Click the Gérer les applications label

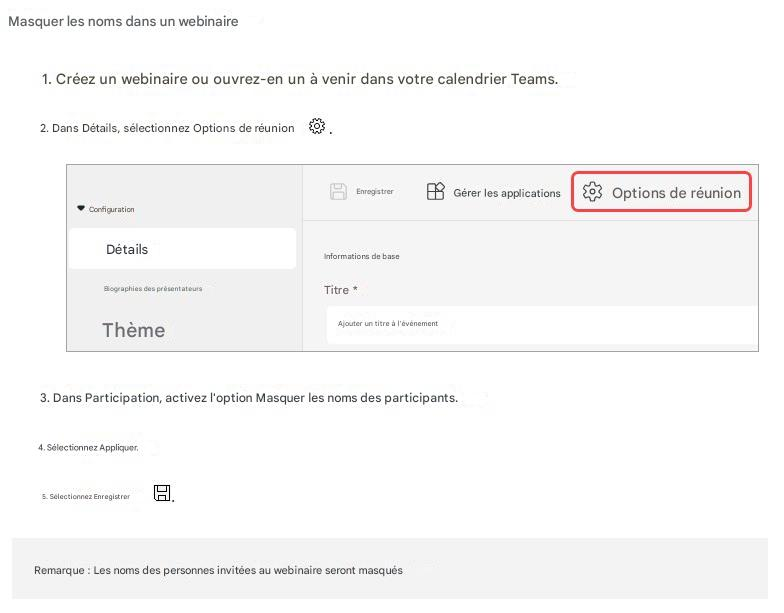[x=507, y=193]
